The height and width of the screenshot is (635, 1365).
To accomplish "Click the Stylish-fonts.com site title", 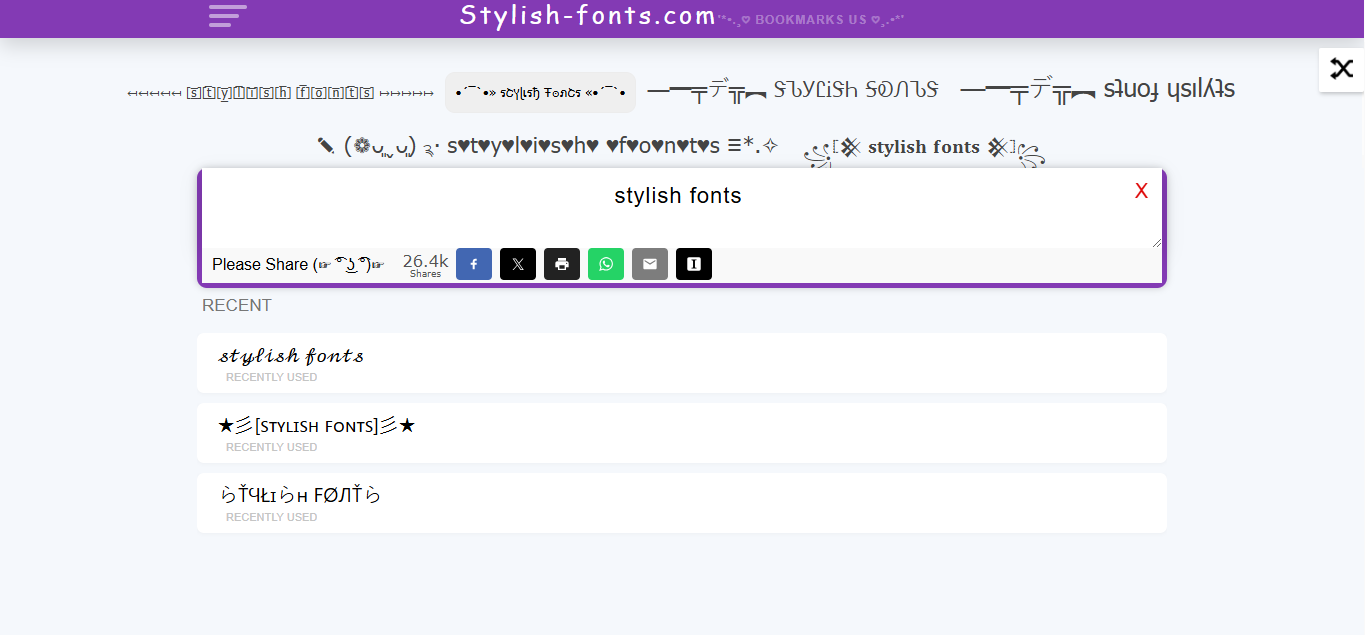I will [588, 16].
